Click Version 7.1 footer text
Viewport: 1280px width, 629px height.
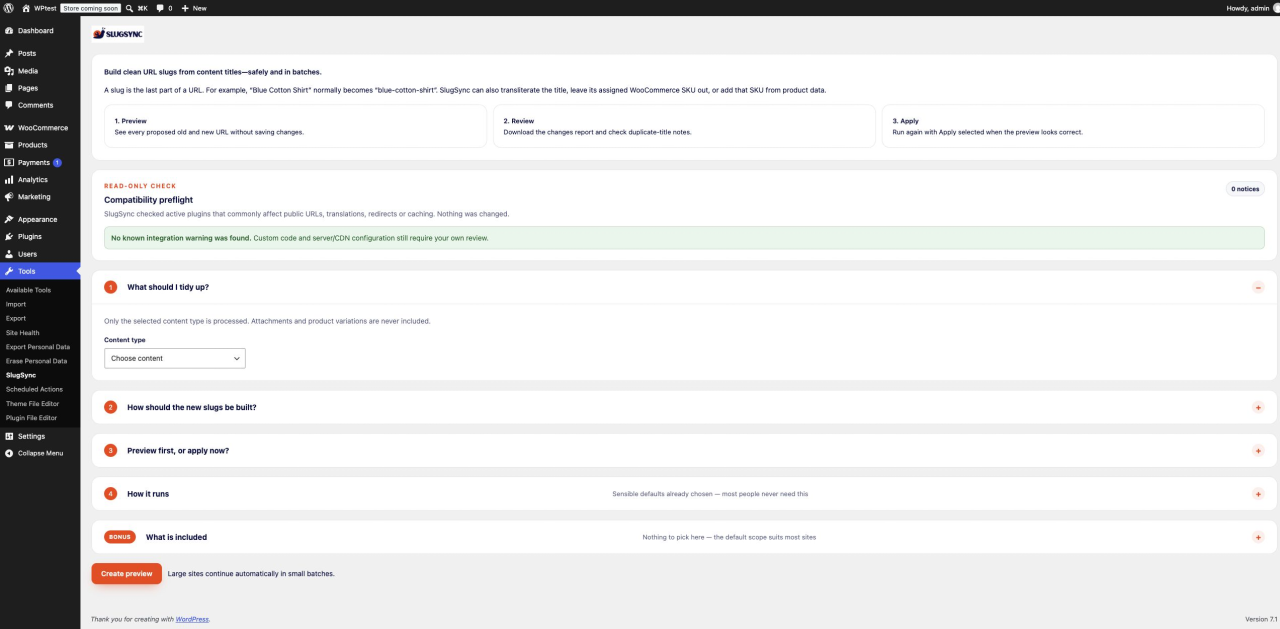coord(1260,619)
